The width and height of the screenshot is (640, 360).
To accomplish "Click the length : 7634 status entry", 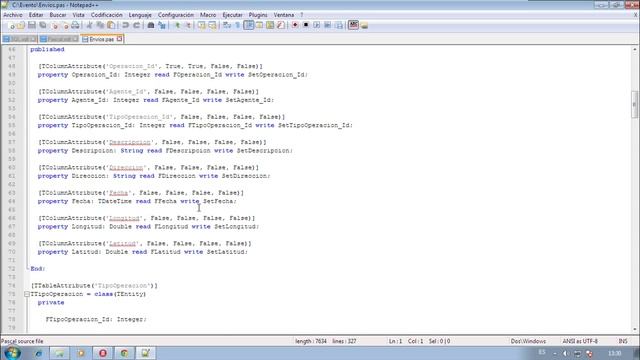I will [311, 341].
